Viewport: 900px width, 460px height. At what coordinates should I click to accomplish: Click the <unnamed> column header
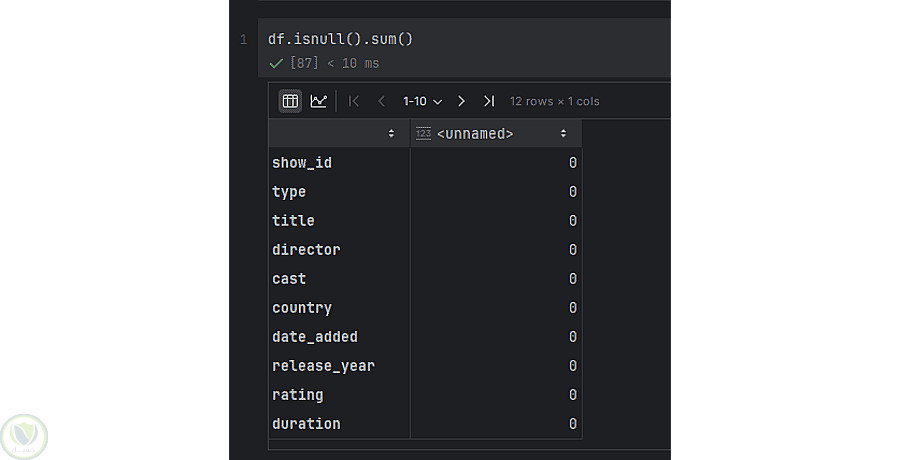pos(475,133)
